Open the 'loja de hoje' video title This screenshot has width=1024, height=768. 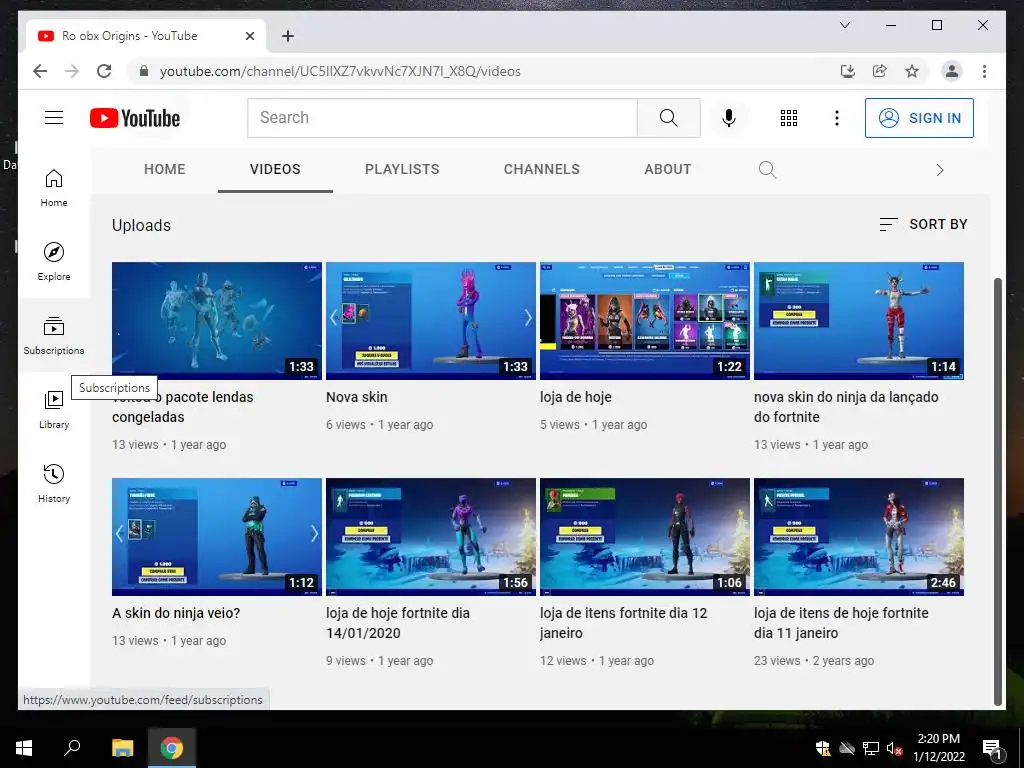pos(575,397)
